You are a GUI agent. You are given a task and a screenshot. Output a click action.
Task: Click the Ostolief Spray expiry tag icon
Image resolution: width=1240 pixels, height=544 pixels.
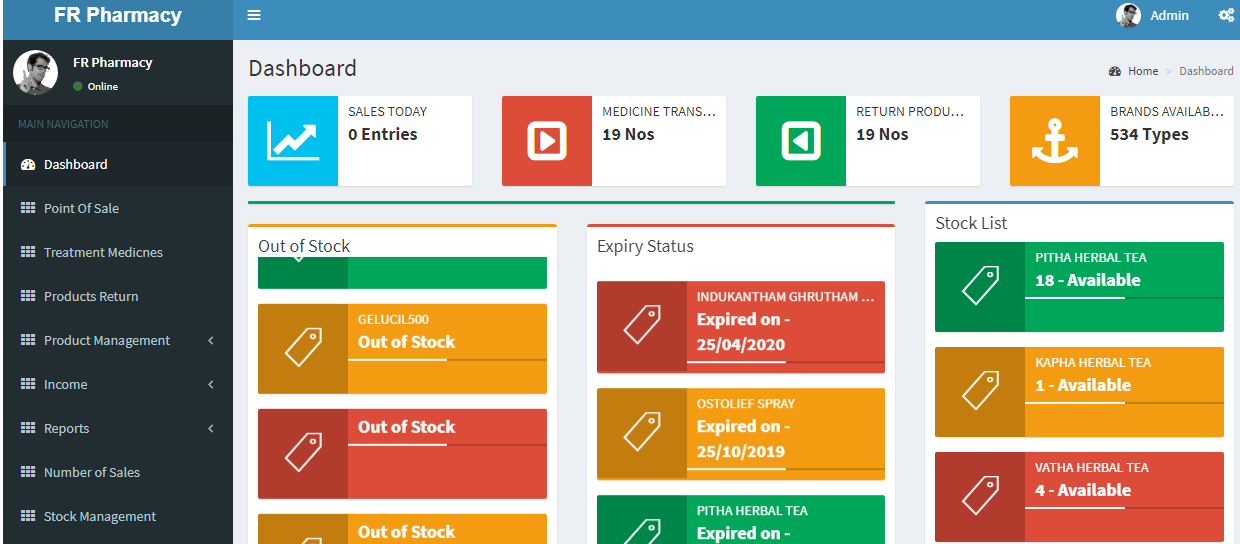tap(641, 433)
